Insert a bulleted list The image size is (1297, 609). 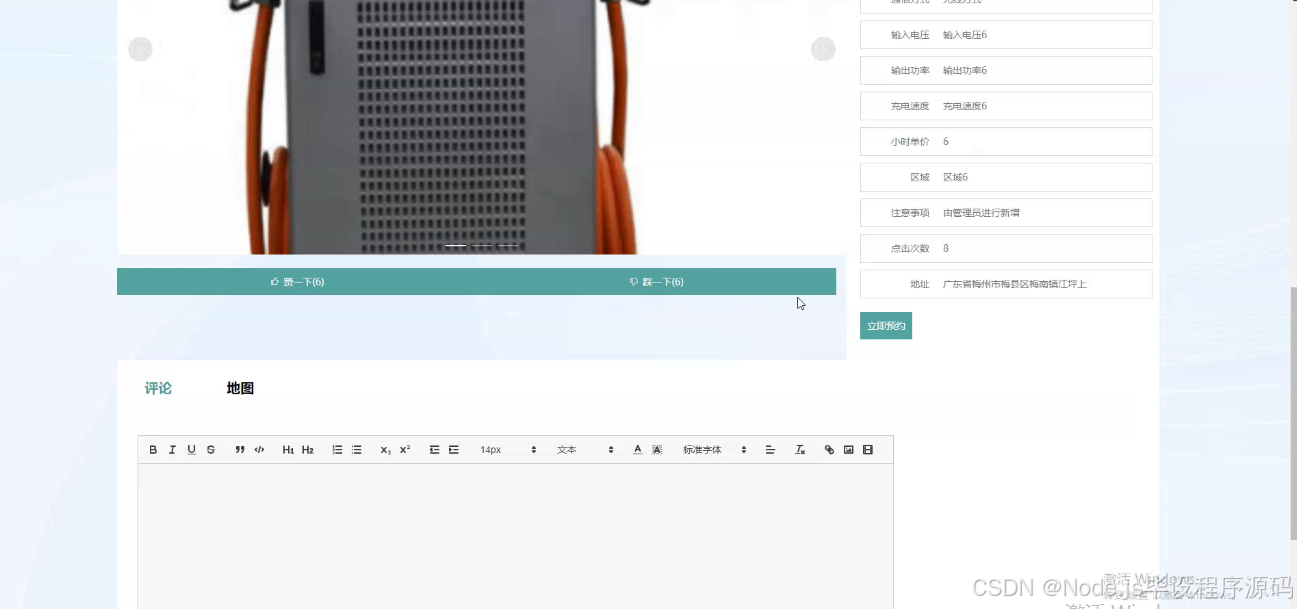356,450
